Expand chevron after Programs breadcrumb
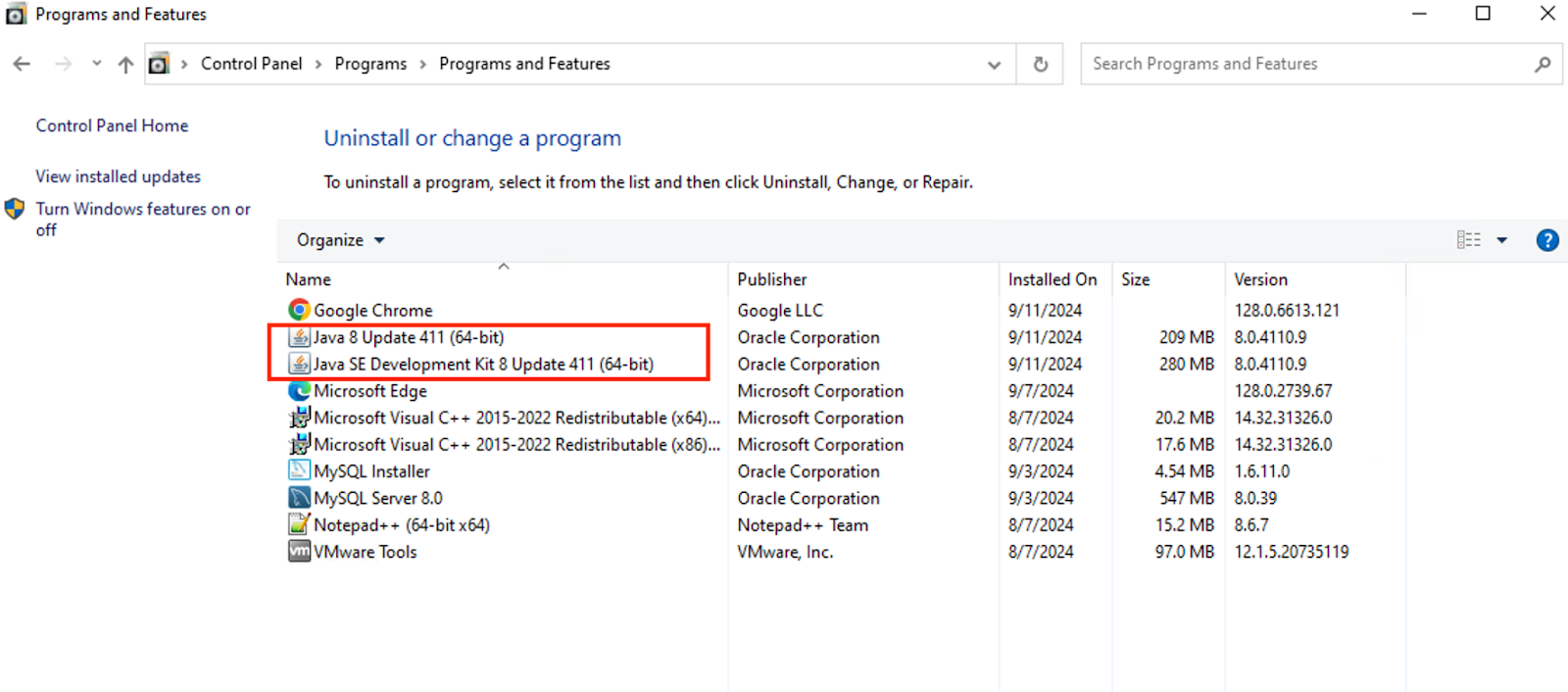 tap(423, 65)
